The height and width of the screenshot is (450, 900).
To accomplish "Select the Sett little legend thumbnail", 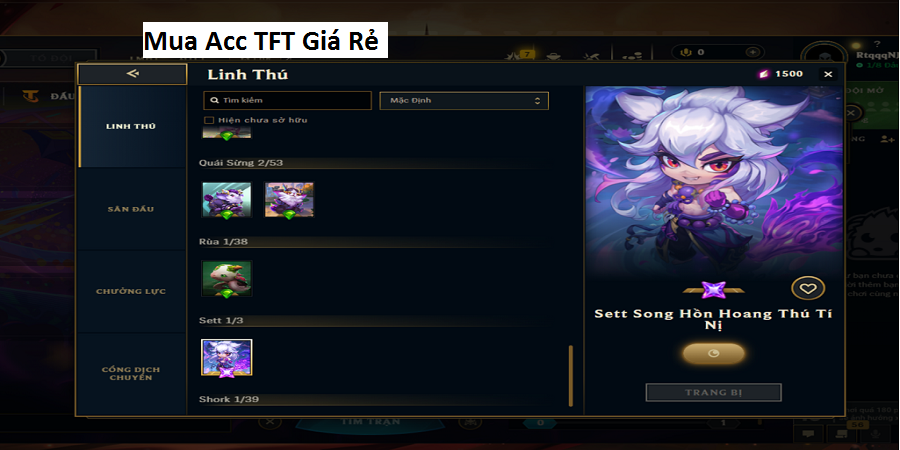I will click(x=227, y=358).
